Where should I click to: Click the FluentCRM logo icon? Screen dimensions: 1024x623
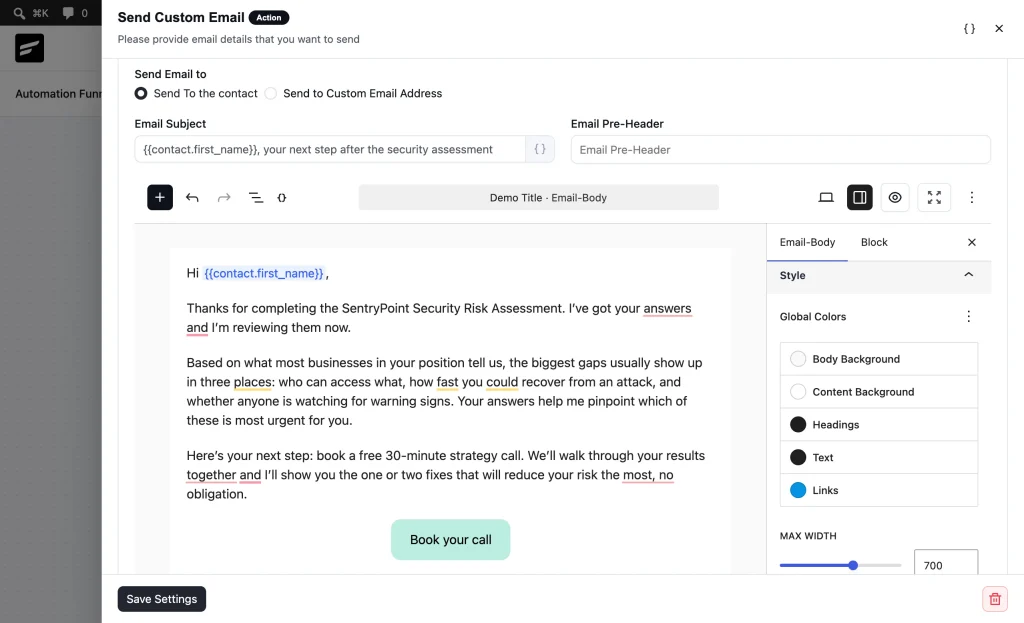(x=29, y=48)
